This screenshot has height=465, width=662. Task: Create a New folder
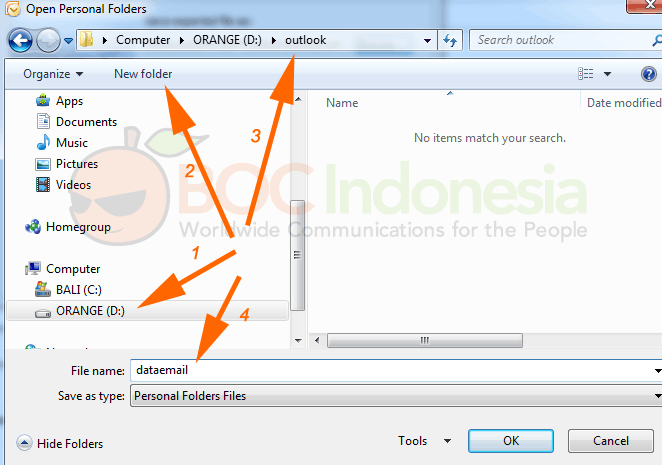[143, 74]
